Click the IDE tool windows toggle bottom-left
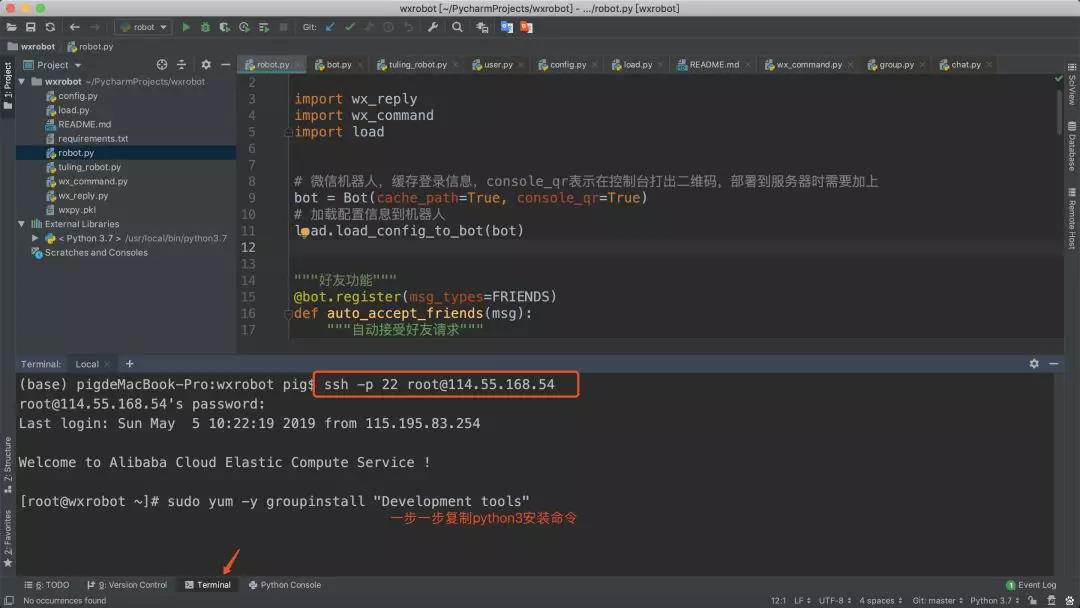The width and height of the screenshot is (1080, 608). 8,600
